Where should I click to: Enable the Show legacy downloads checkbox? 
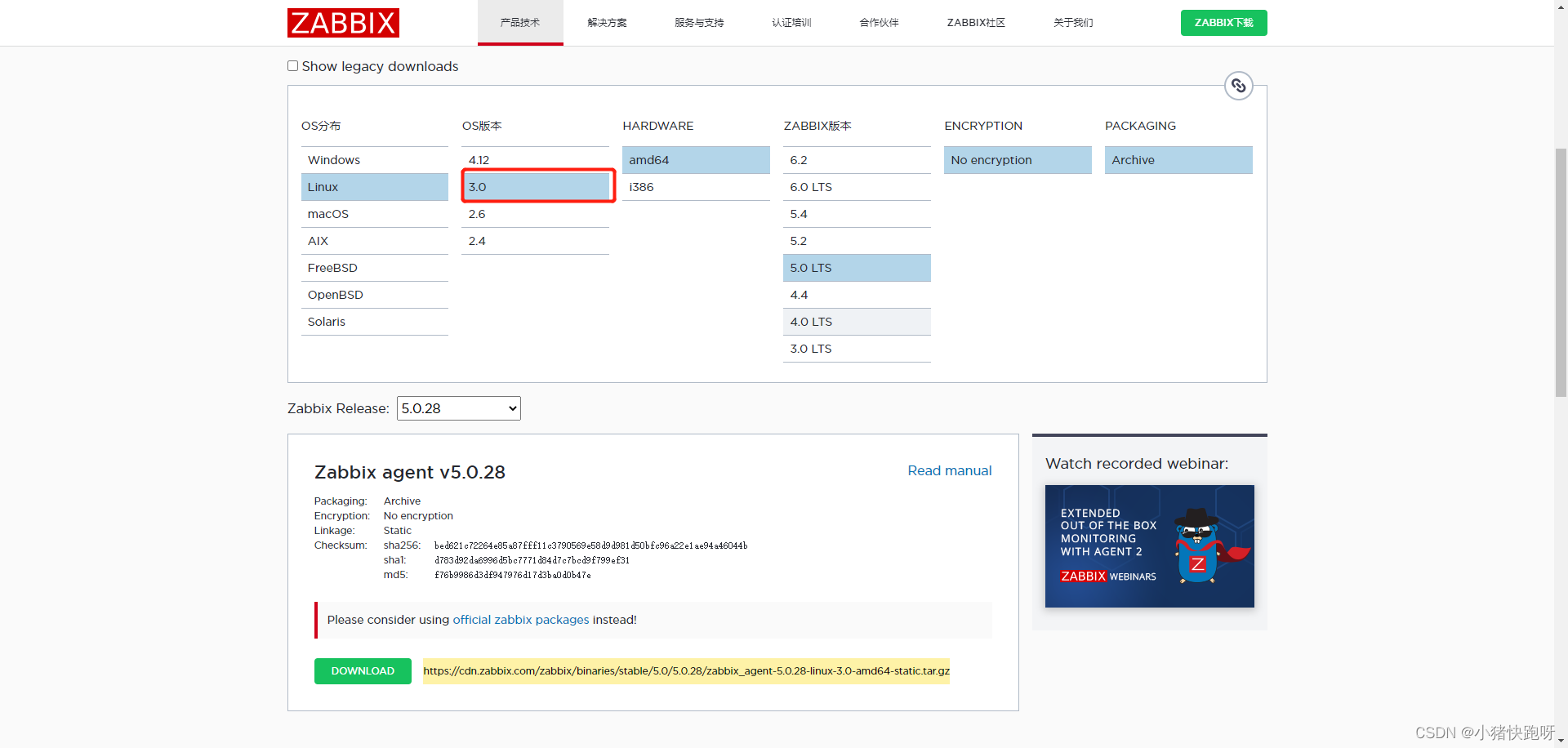[x=292, y=65]
